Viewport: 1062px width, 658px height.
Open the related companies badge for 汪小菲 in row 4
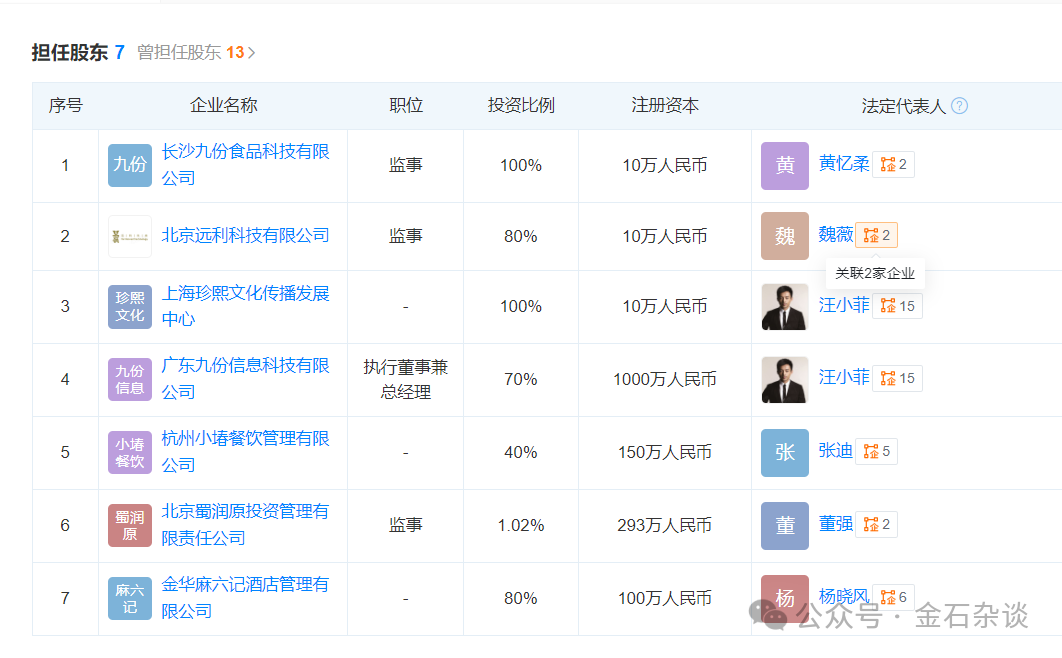pos(897,378)
